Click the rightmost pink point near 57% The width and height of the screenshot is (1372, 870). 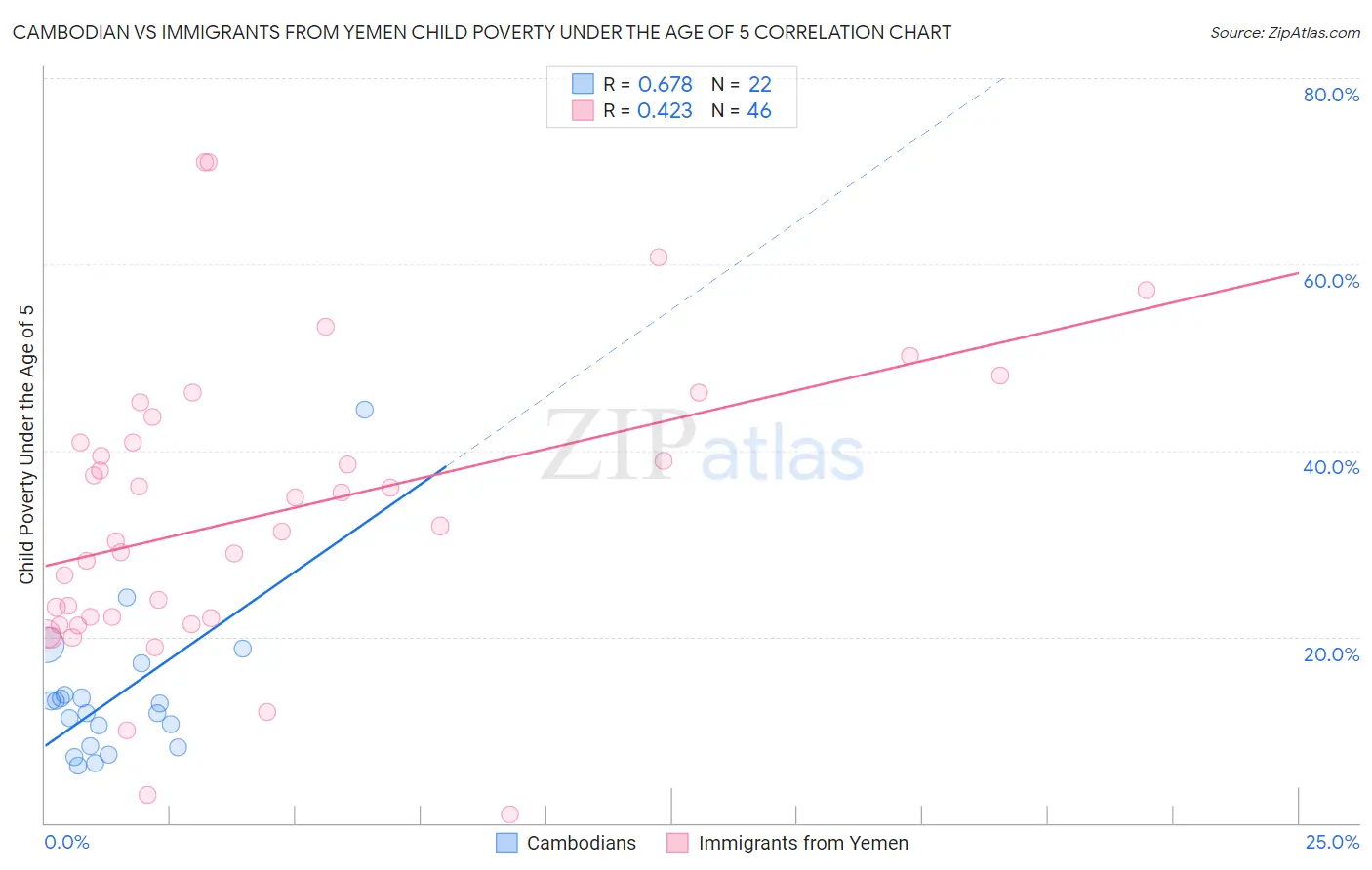pyautogui.click(x=1147, y=290)
